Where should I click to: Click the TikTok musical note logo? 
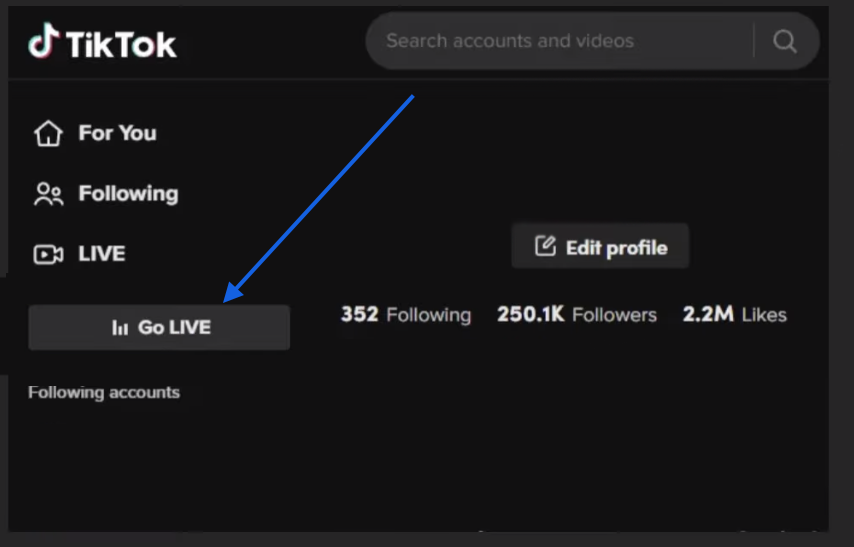point(43,41)
